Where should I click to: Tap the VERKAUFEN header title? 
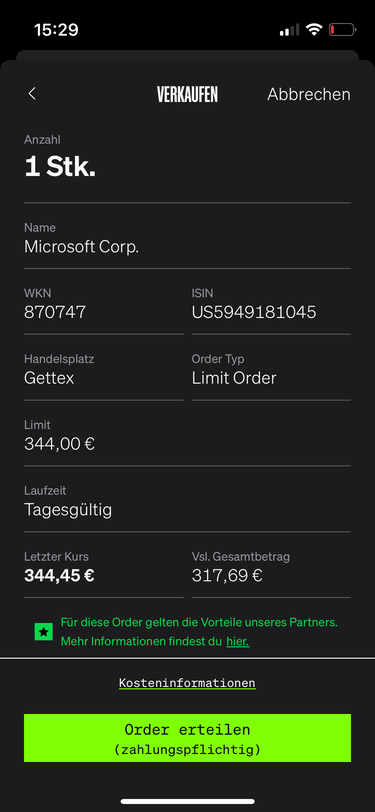(x=188, y=94)
